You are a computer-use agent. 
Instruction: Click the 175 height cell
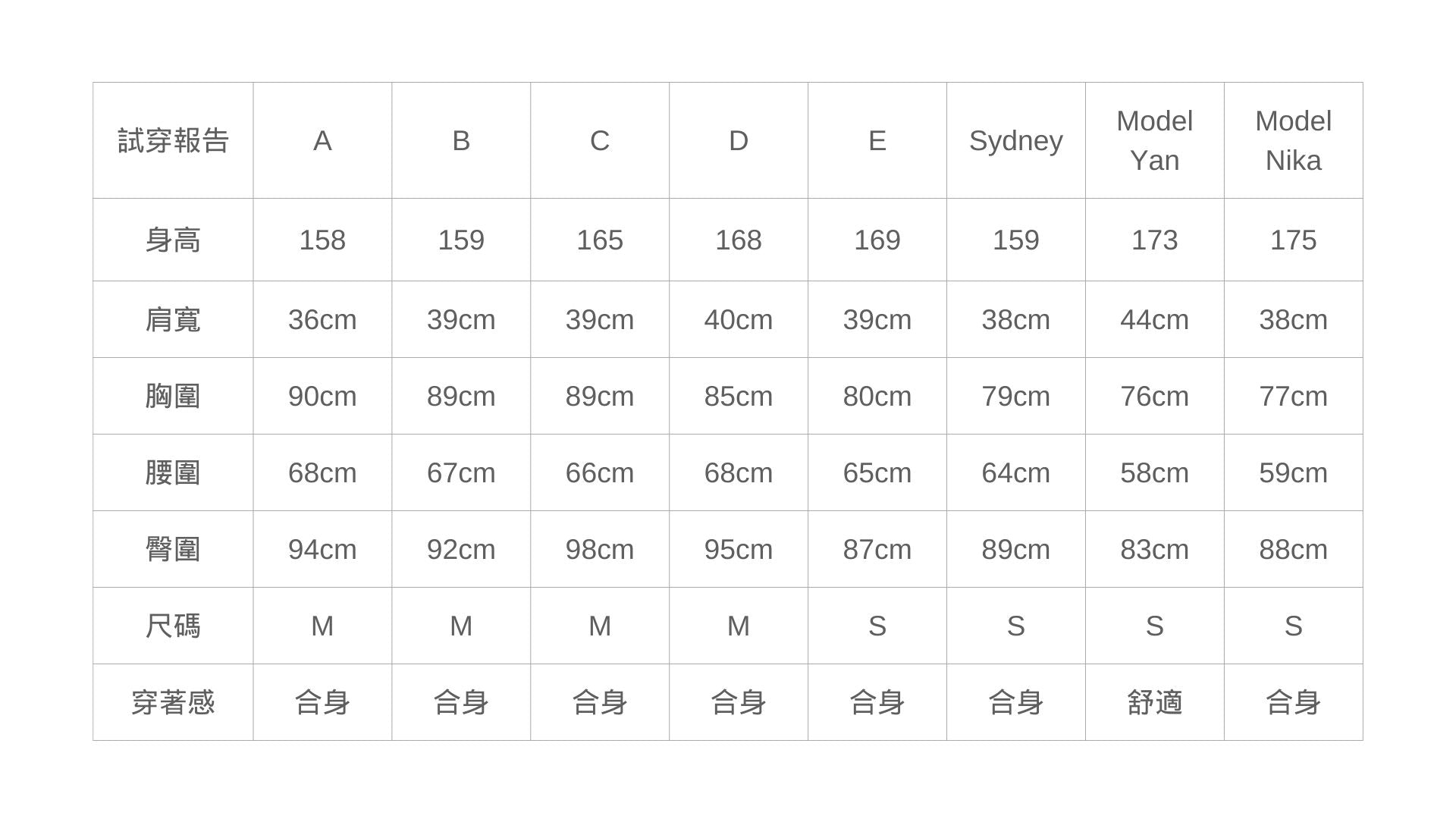(1294, 240)
